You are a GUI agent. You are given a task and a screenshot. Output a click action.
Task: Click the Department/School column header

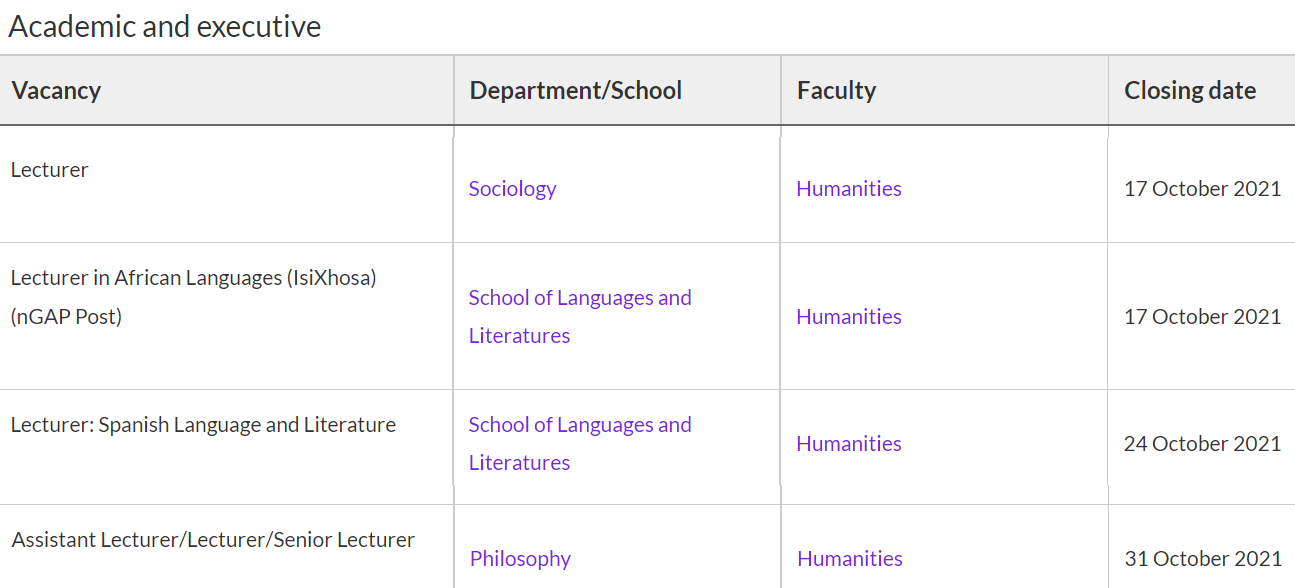tap(575, 90)
